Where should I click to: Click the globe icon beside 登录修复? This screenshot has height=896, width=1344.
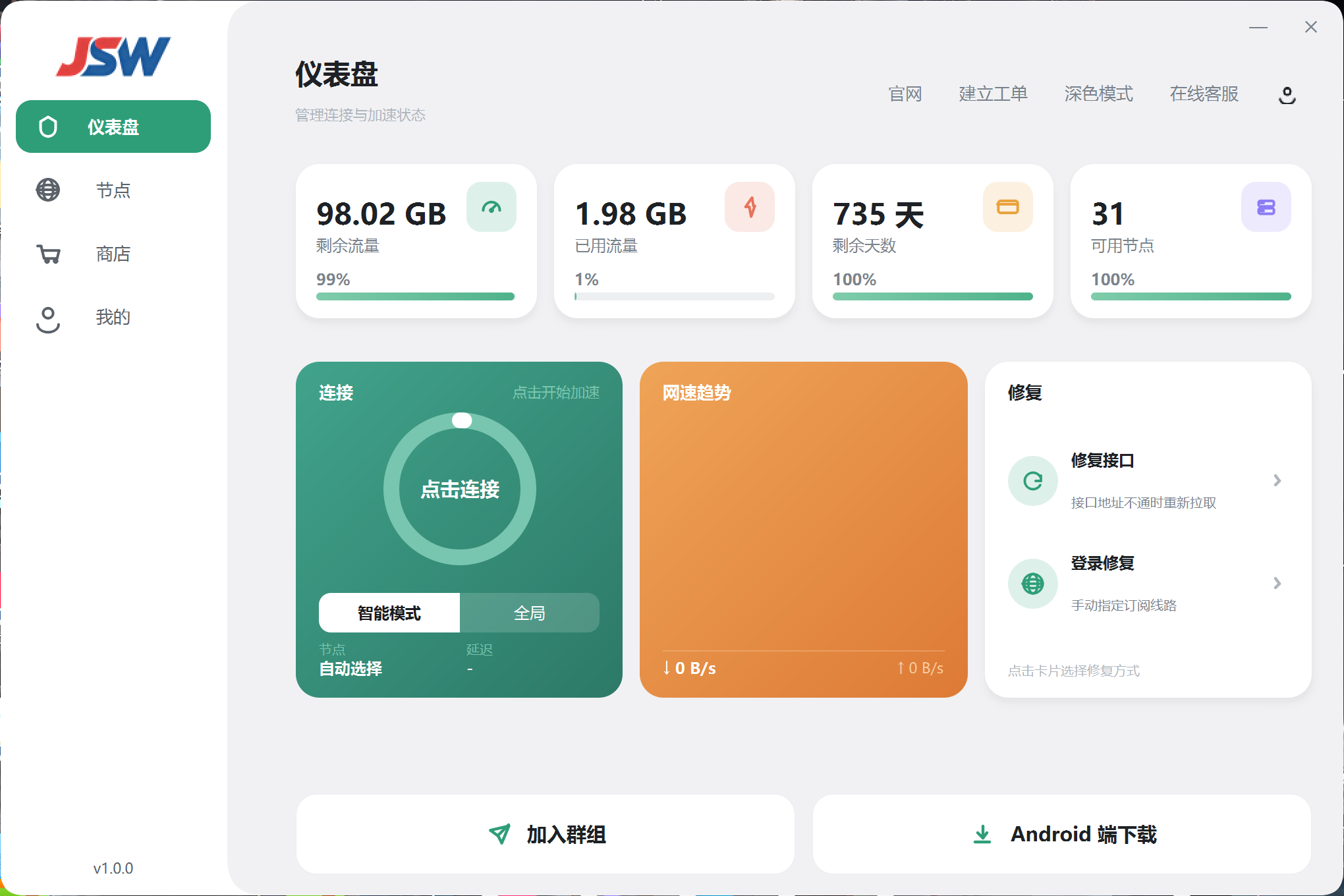pyautogui.click(x=1033, y=584)
